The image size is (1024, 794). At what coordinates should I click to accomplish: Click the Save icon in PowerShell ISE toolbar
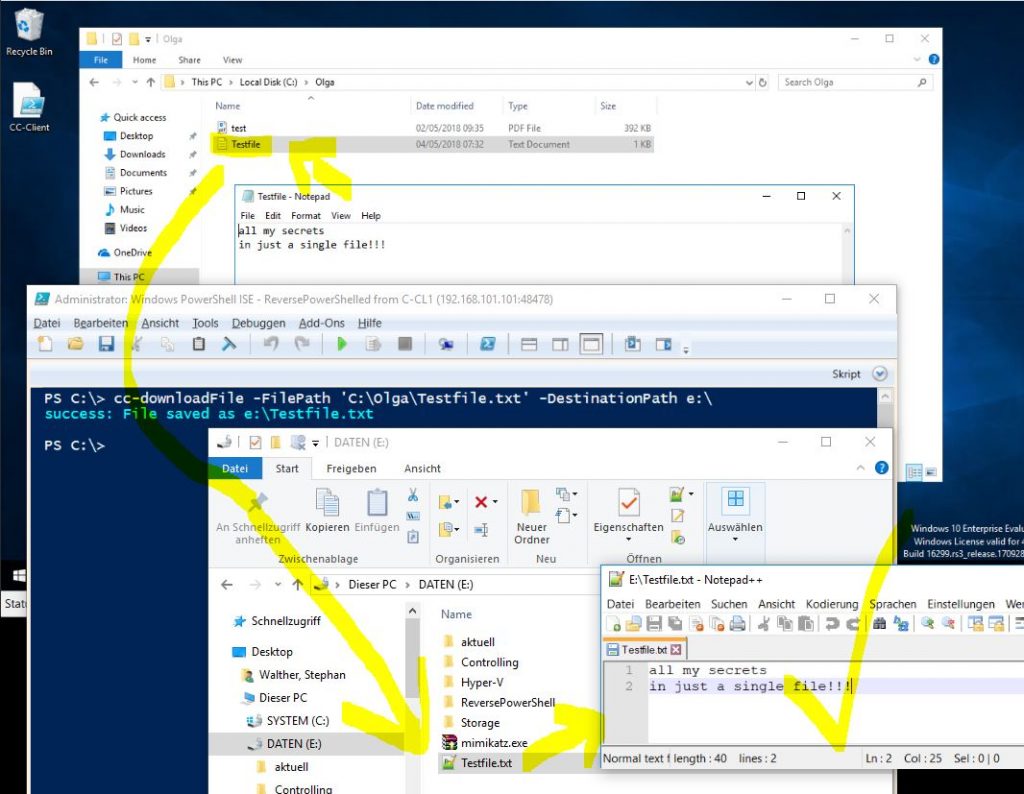[106, 344]
